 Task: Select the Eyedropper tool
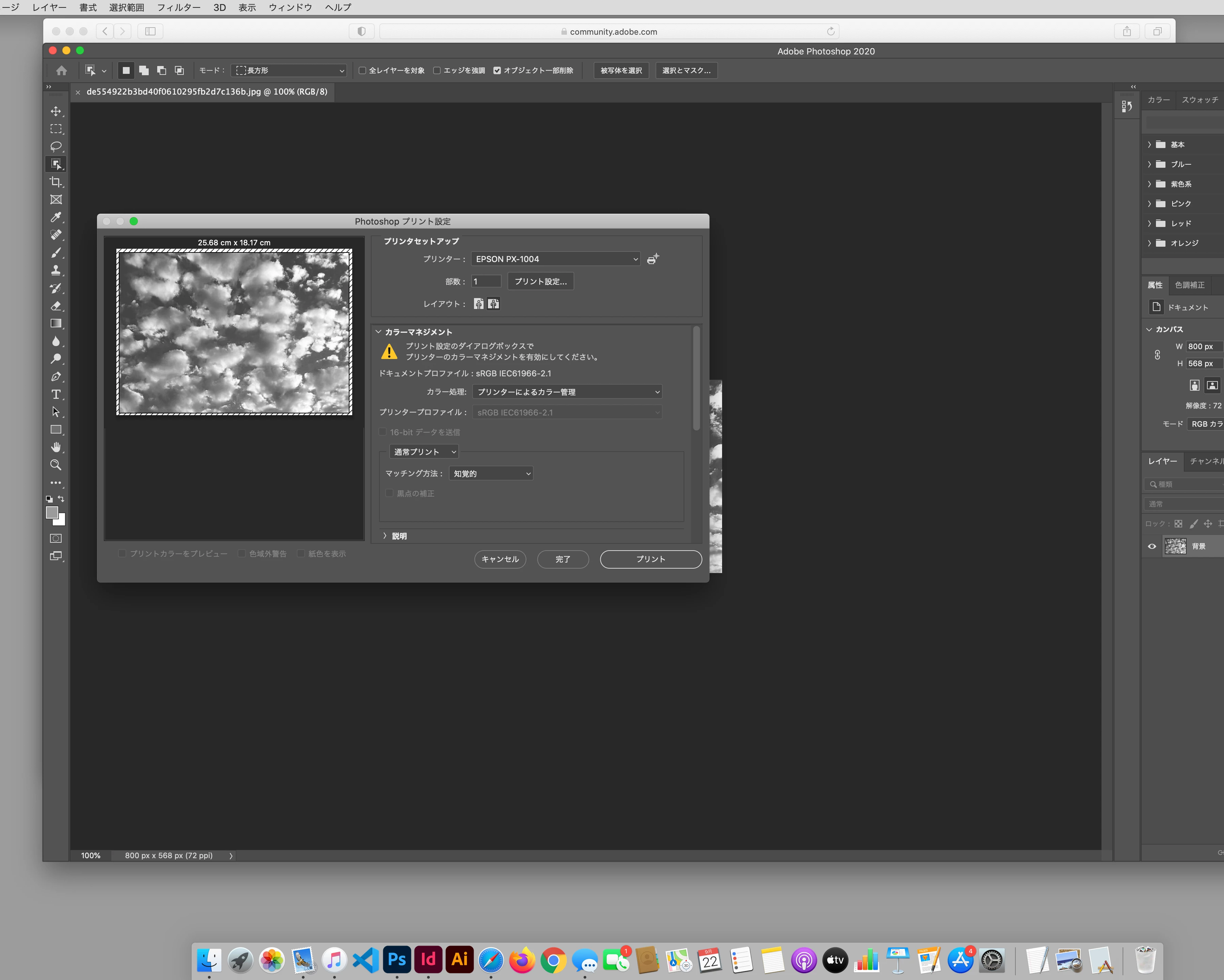coord(56,217)
